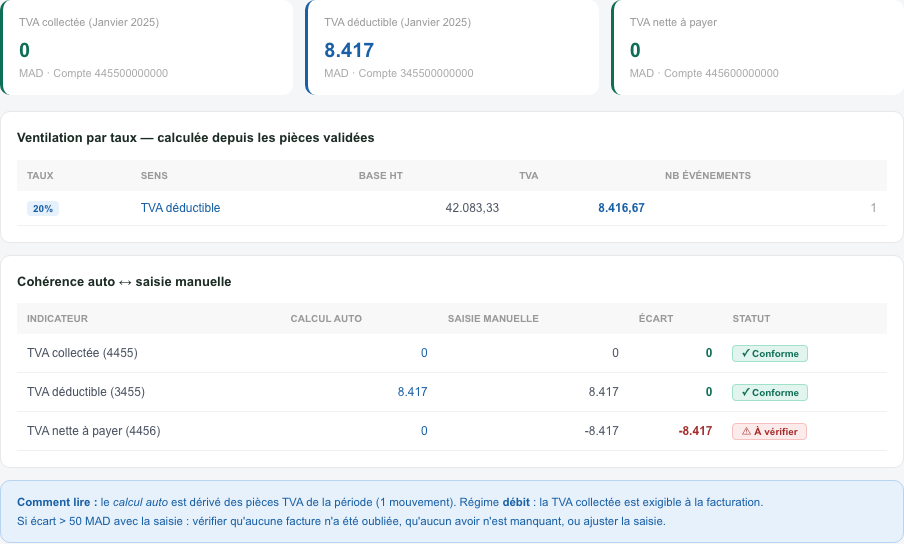Open the TVA déductible link in ventilation table

180,208
